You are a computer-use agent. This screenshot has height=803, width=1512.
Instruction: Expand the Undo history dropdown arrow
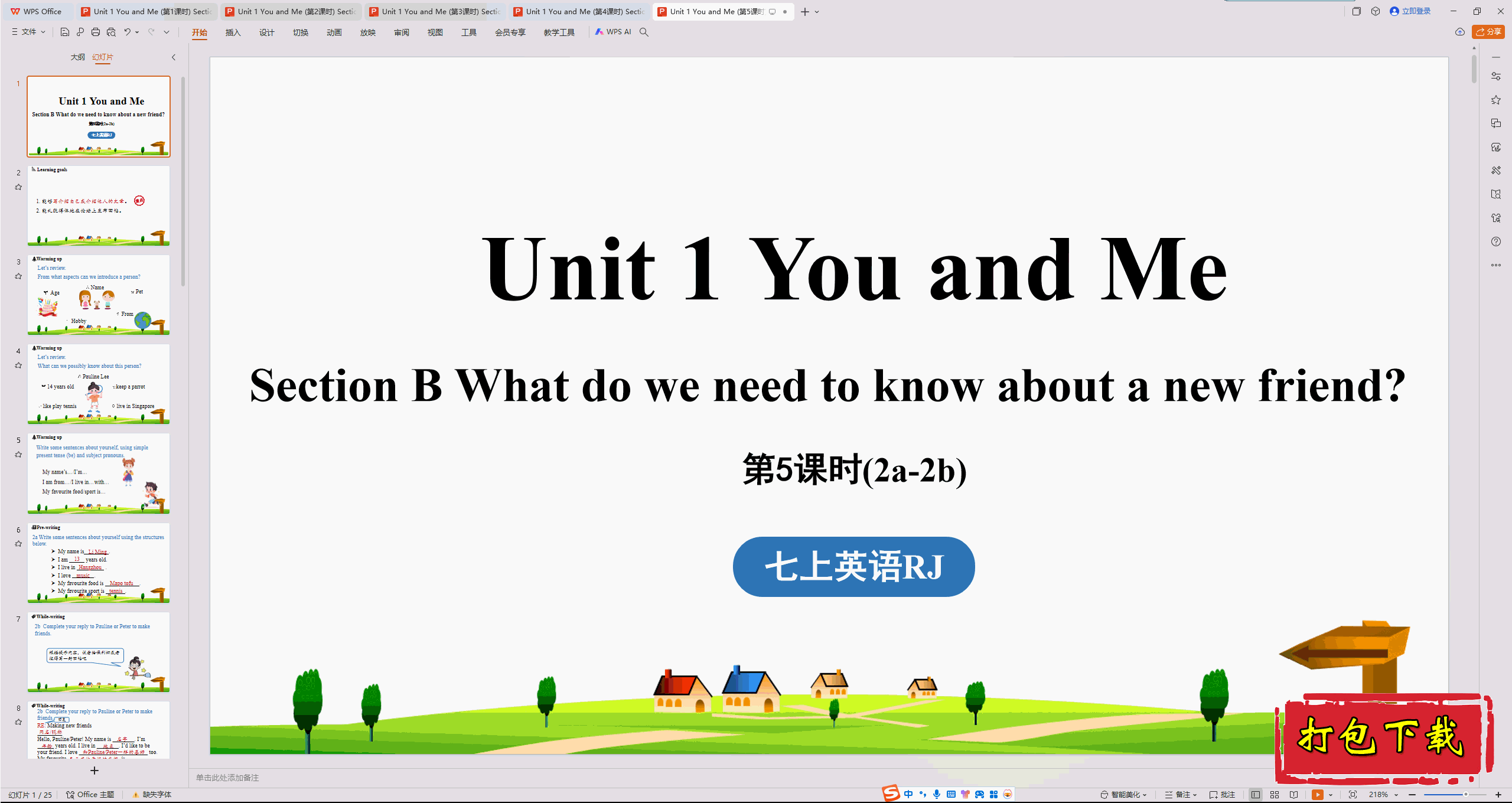[x=137, y=32]
